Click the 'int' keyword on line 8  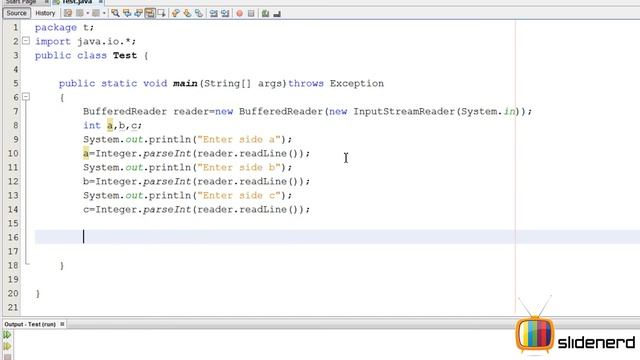(x=92, y=126)
